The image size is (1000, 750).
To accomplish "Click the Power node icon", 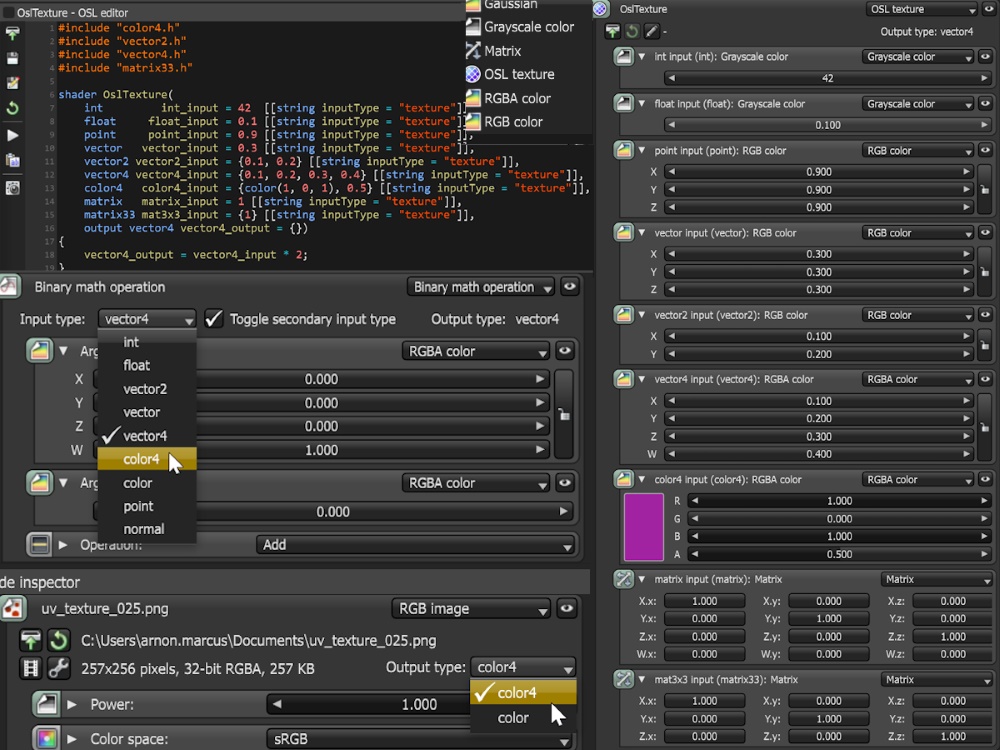I will click(46, 704).
